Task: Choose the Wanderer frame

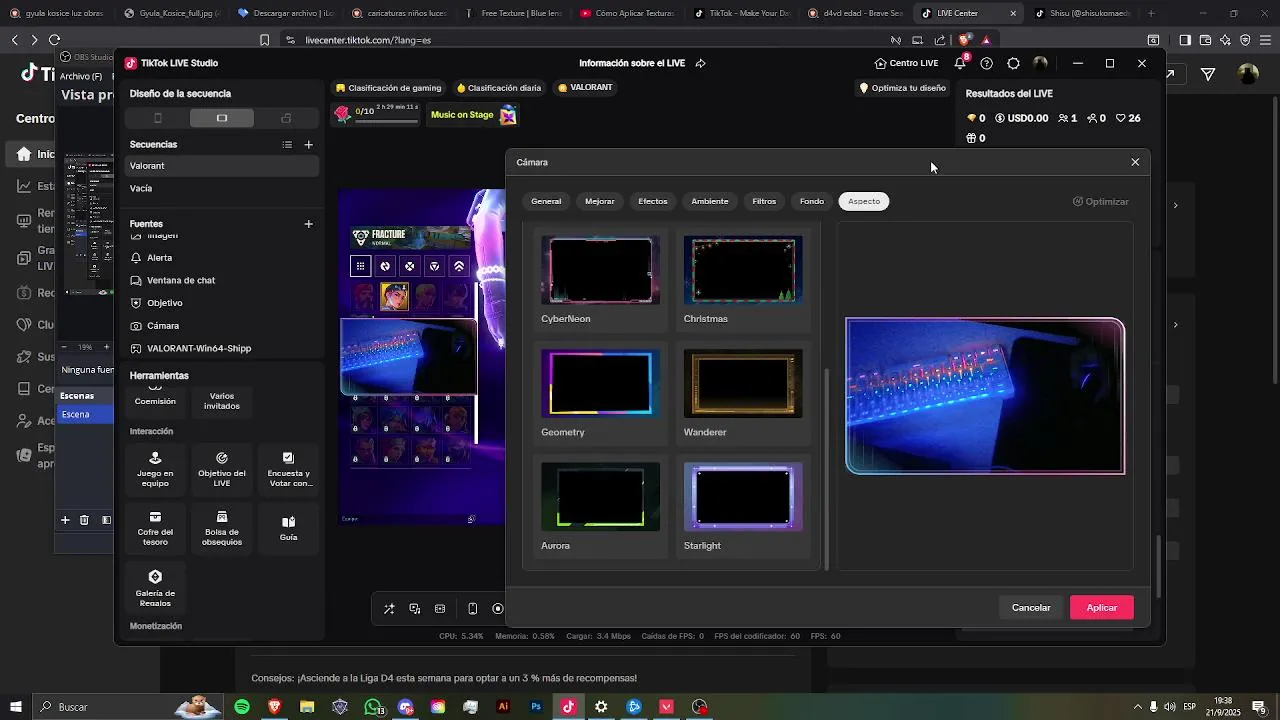Action: [743, 393]
